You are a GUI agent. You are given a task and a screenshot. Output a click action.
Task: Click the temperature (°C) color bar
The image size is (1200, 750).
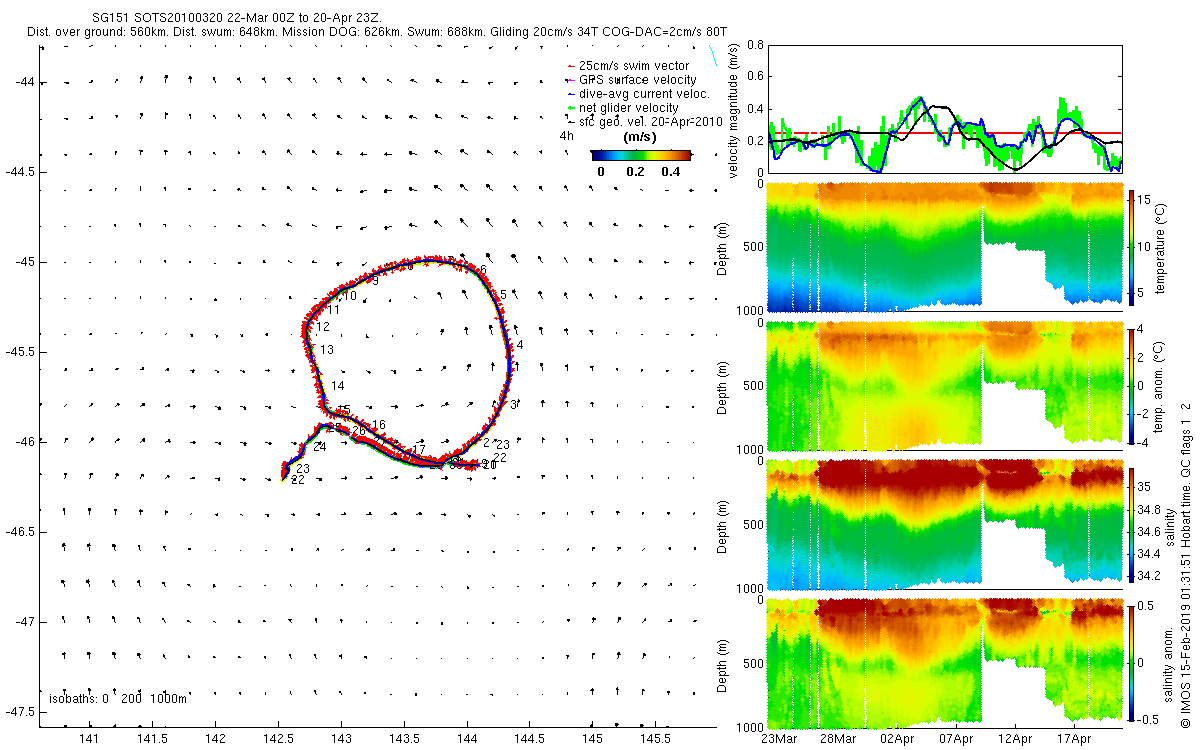pyautogui.click(x=1132, y=247)
